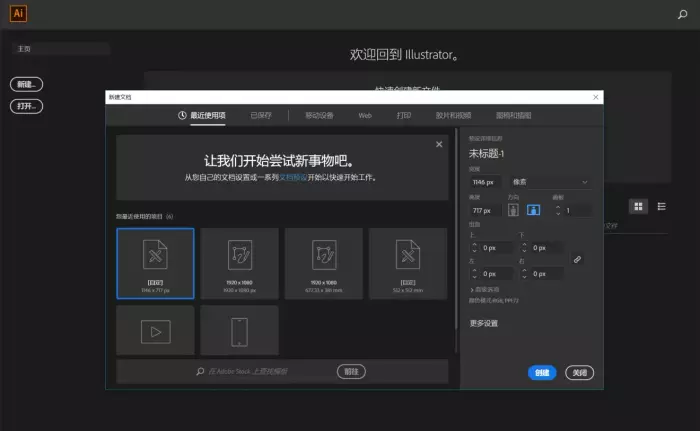Click the magnifier icon in Adobe Stock search
This screenshot has width=700, height=431.
pyautogui.click(x=200, y=371)
